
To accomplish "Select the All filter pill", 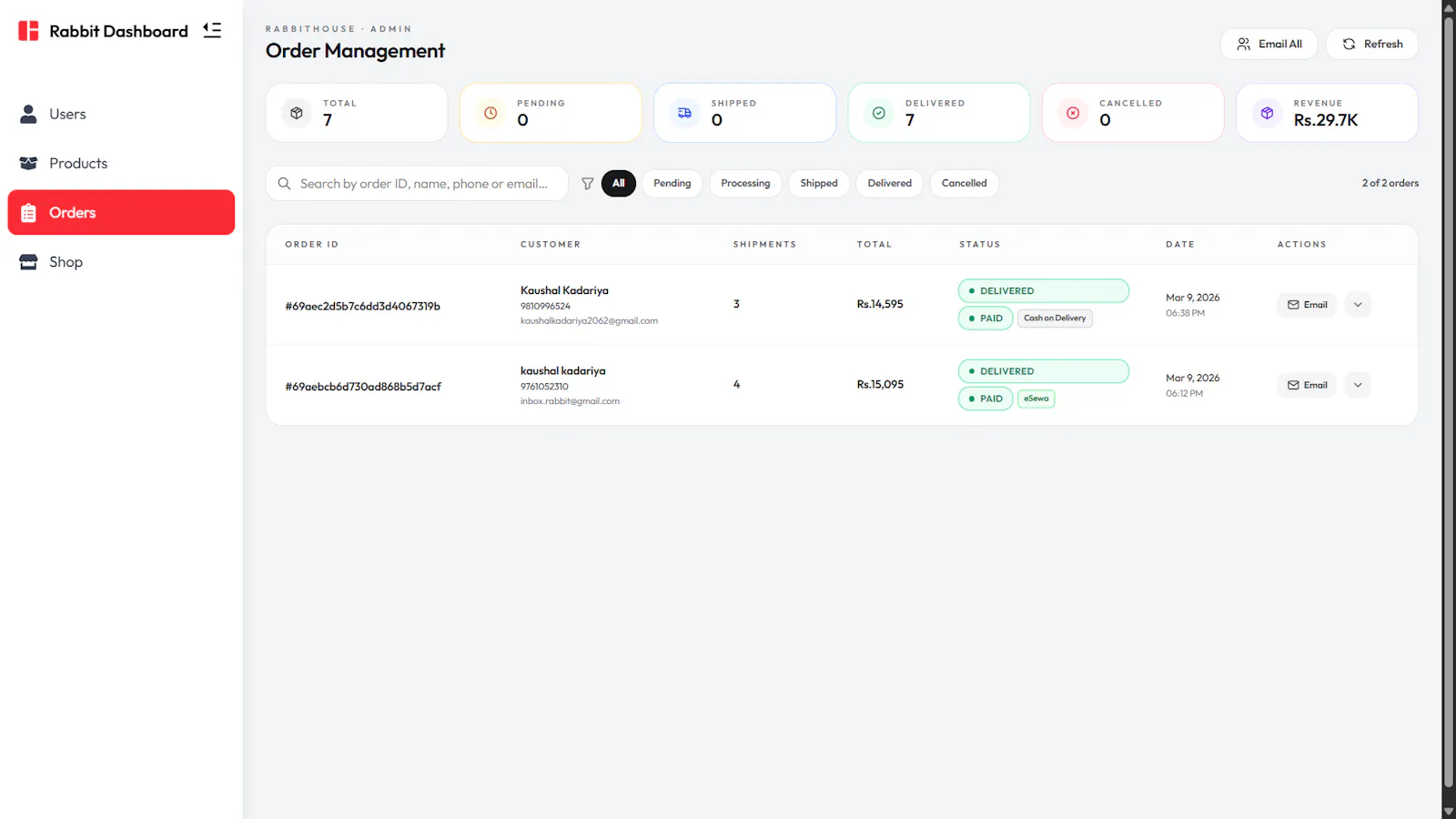I will [619, 183].
